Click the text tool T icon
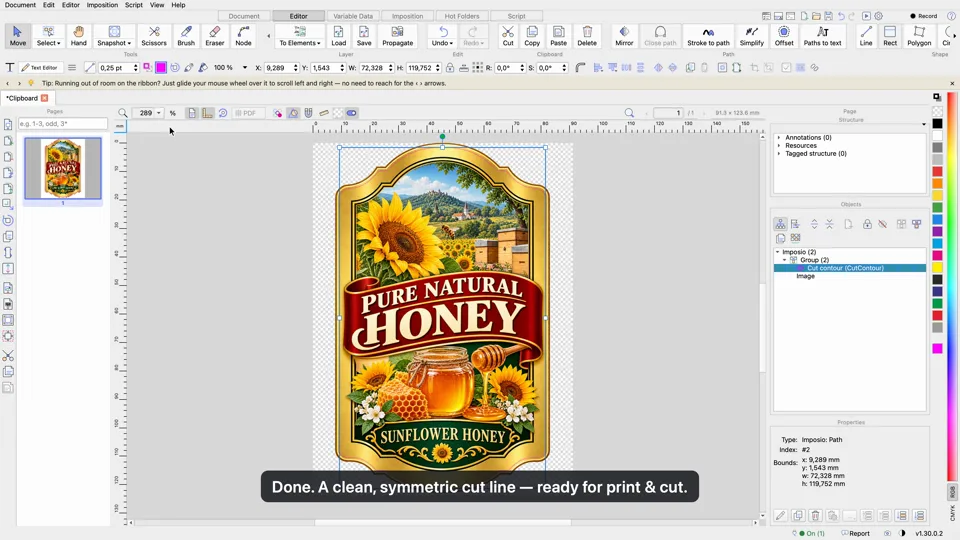 [10, 67]
